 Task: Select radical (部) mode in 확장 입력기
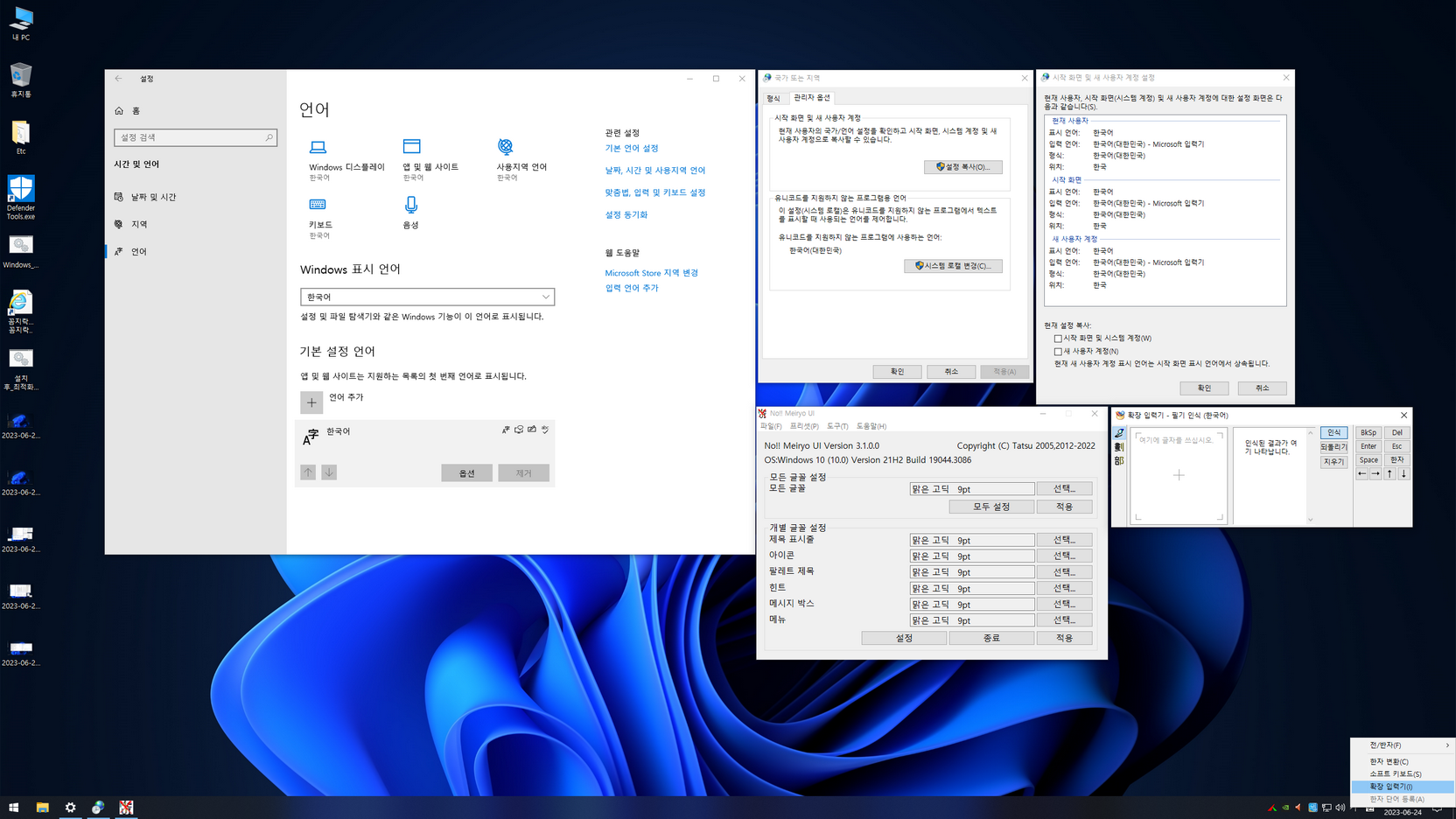click(1119, 461)
